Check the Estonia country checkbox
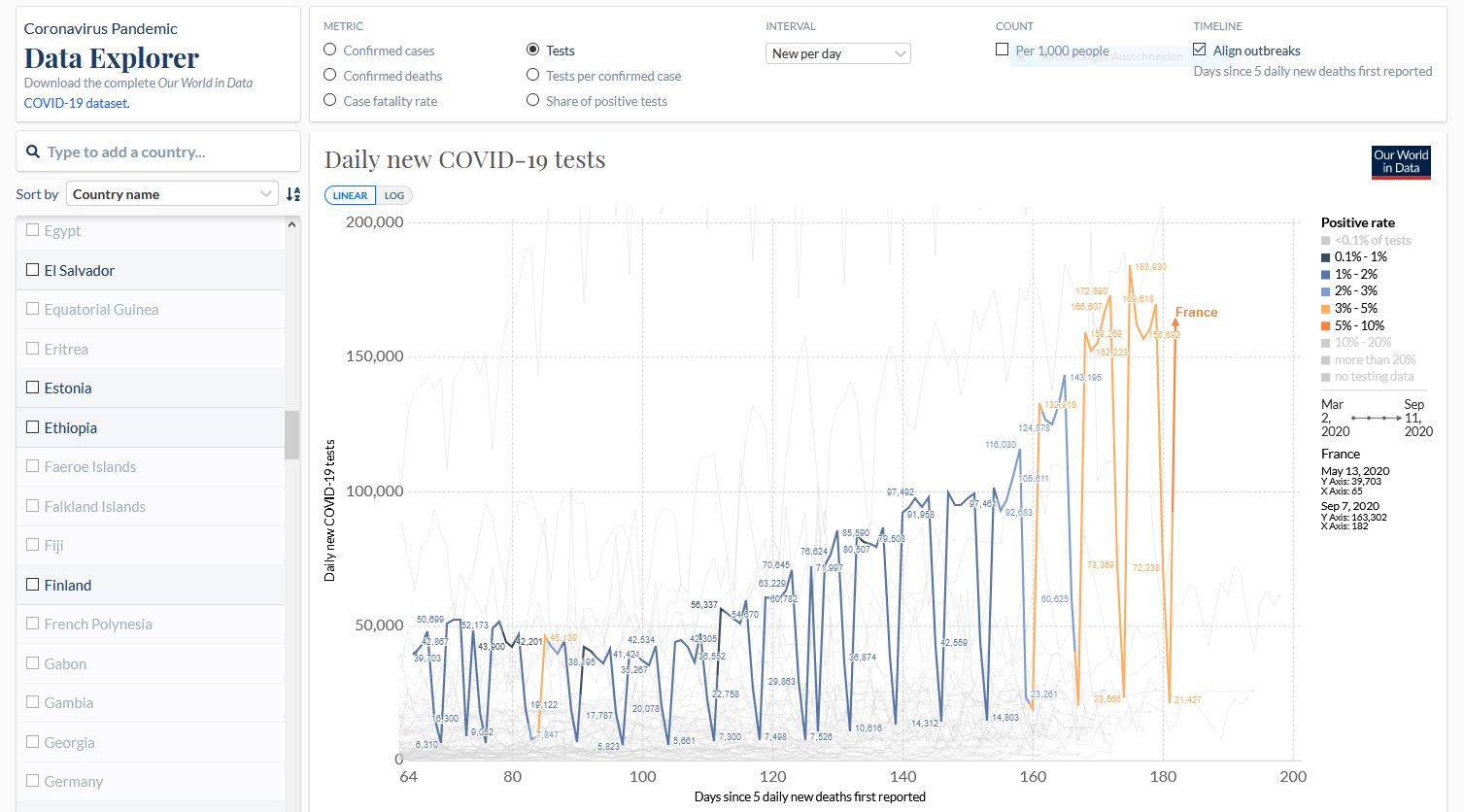The width and height of the screenshot is (1464, 812). coord(33,389)
